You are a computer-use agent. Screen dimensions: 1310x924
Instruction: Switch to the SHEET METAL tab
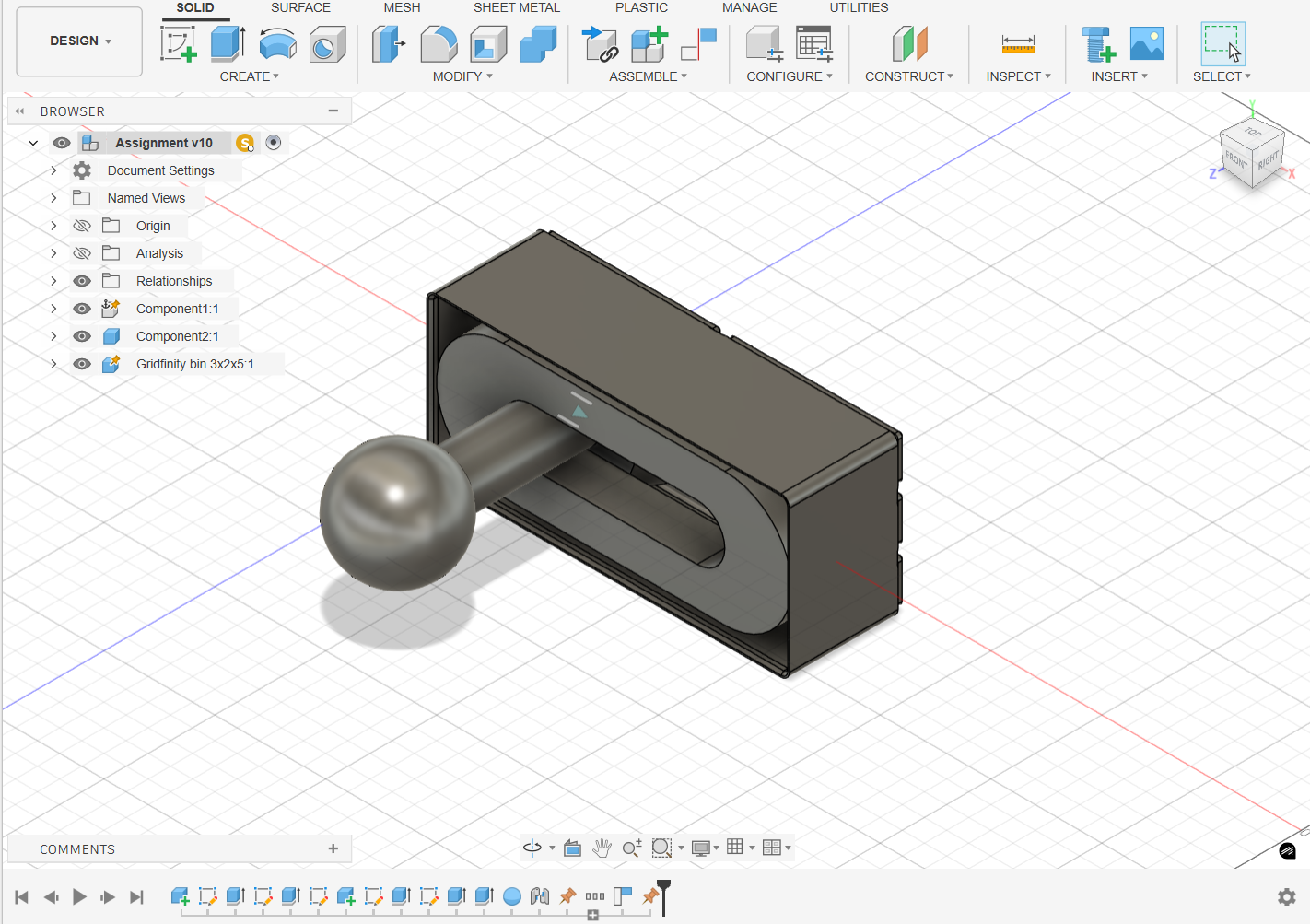point(517,7)
